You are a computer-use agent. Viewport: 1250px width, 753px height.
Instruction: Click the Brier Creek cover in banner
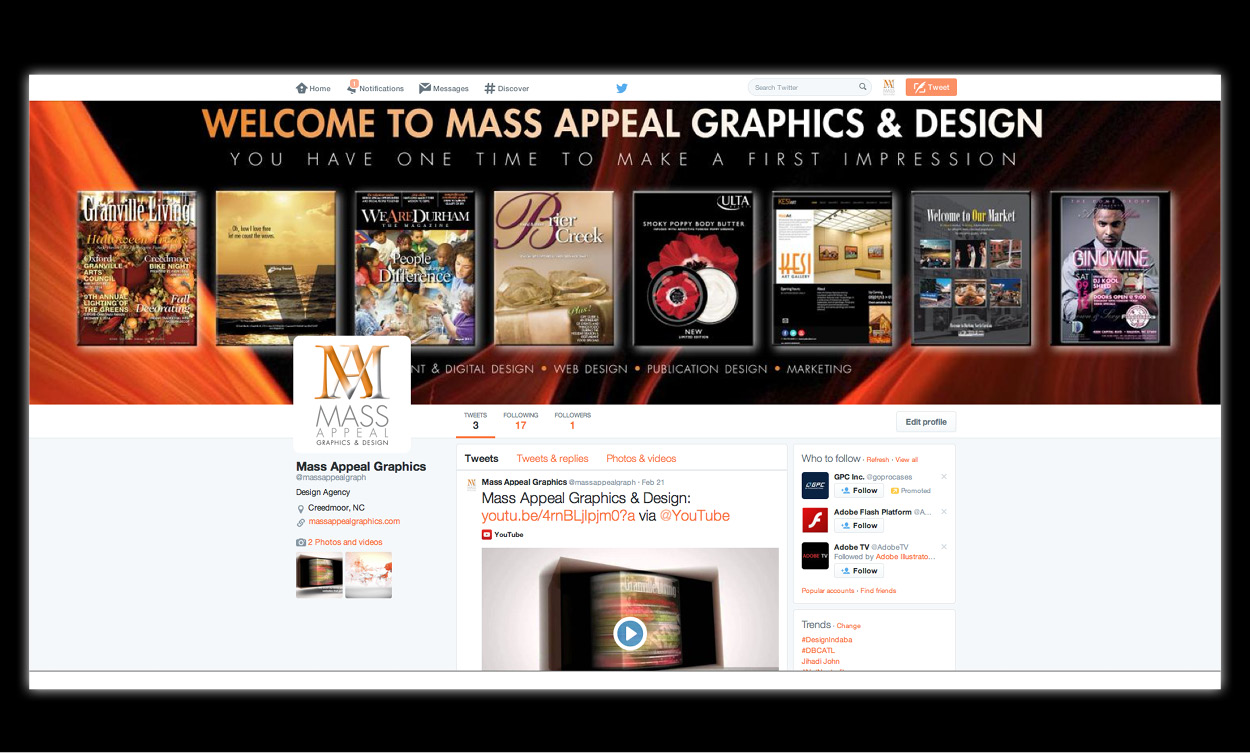[x=554, y=268]
